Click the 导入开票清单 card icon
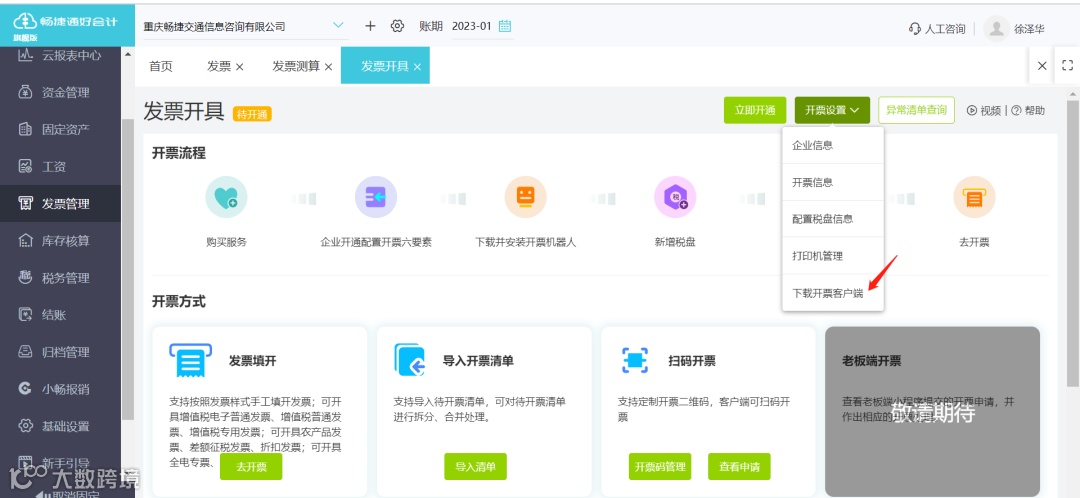 (x=412, y=360)
